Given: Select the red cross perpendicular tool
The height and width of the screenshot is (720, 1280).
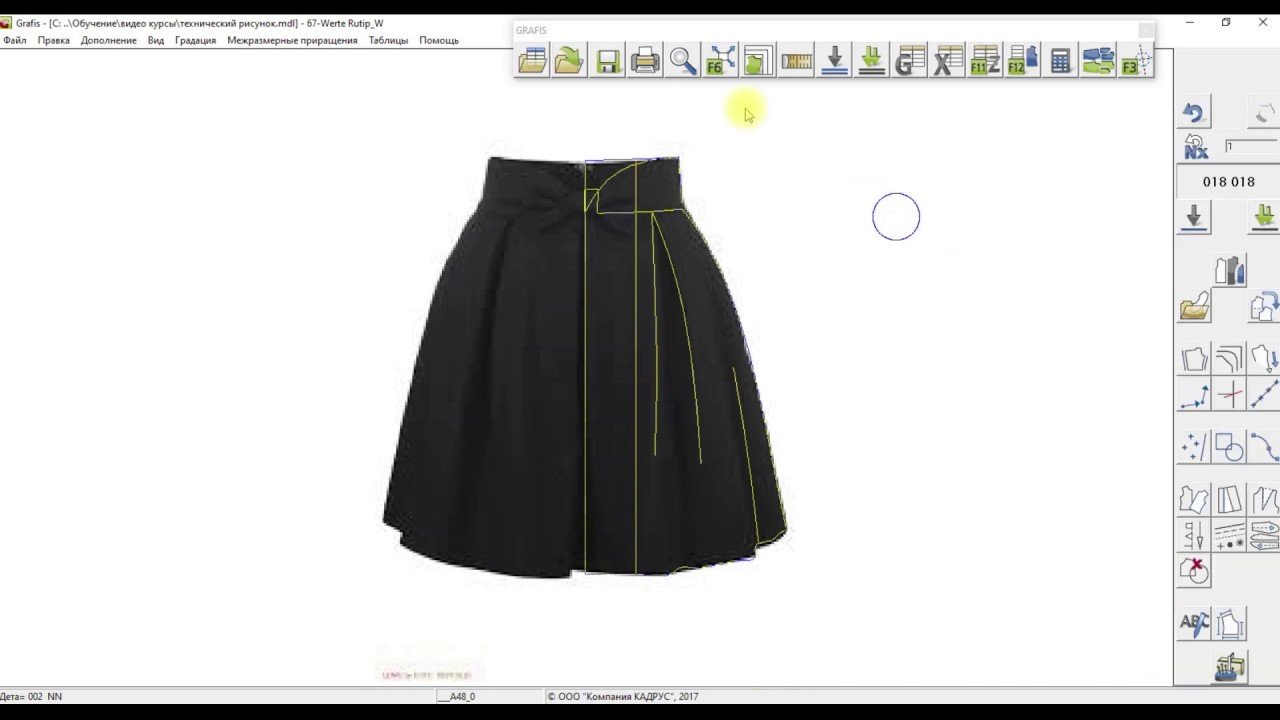Looking at the screenshot, I should coord(1230,394).
